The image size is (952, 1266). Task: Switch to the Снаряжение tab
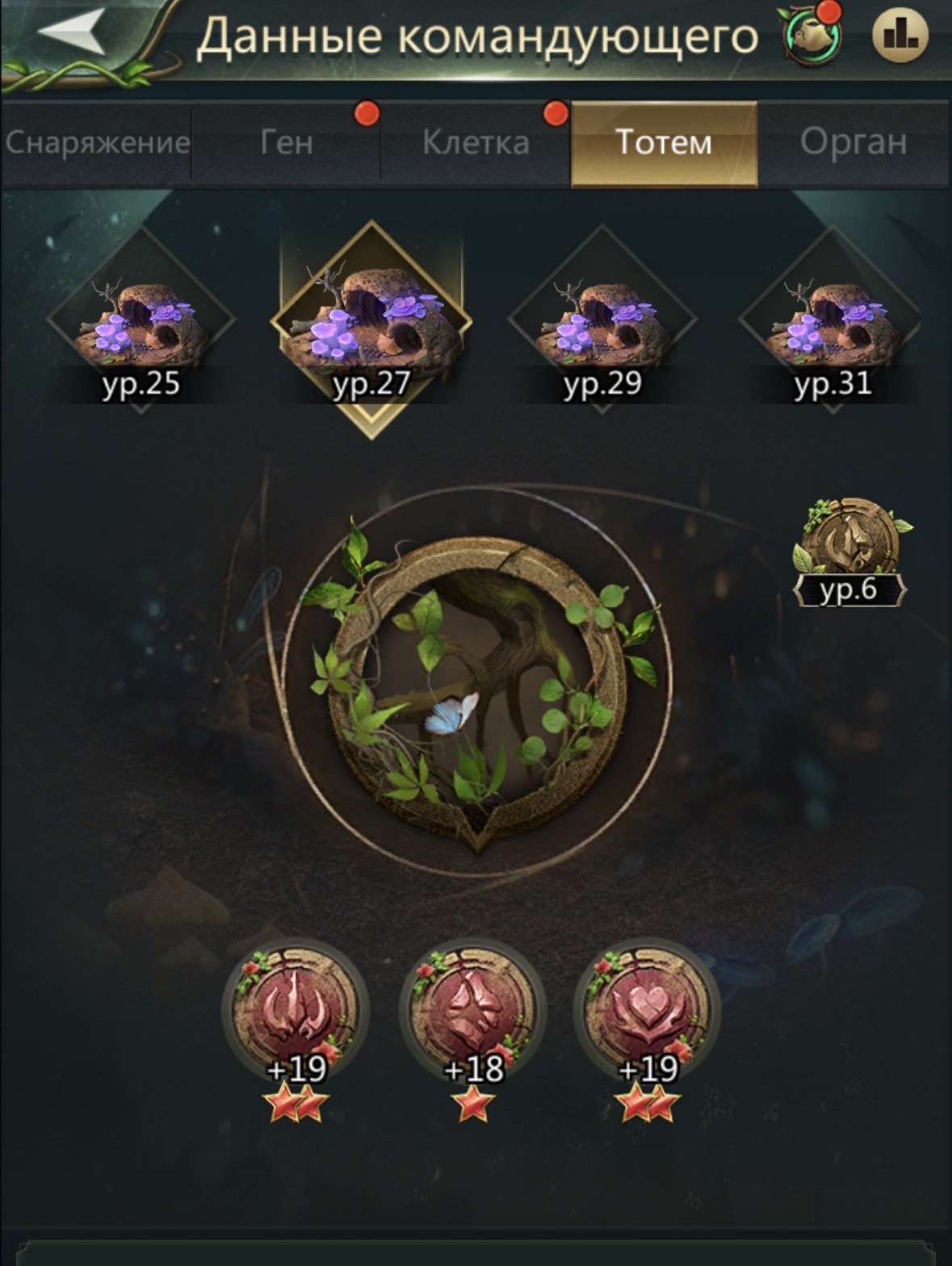97,143
